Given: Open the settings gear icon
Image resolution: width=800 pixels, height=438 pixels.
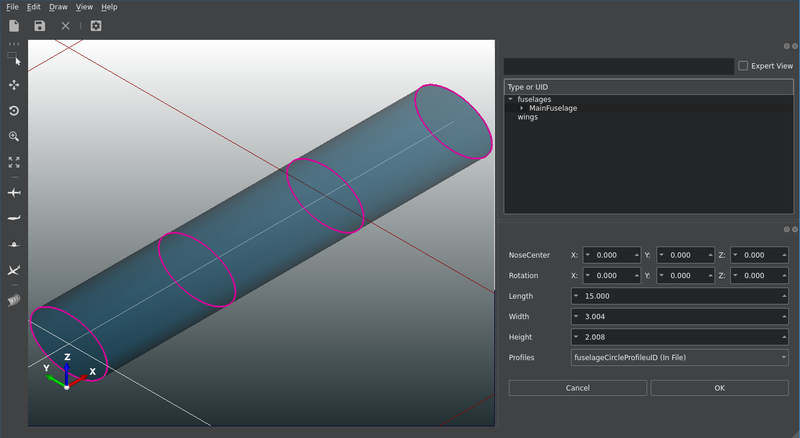Looking at the screenshot, I should tap(95, 26).
